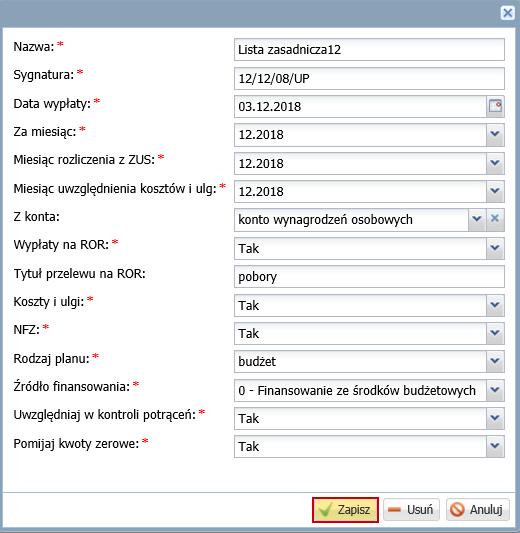This screenshot has width=520, height=533.
Task: Click Uwzględniaj w kontroli potrąceń 'Tak' value
Action: point(360,418)
